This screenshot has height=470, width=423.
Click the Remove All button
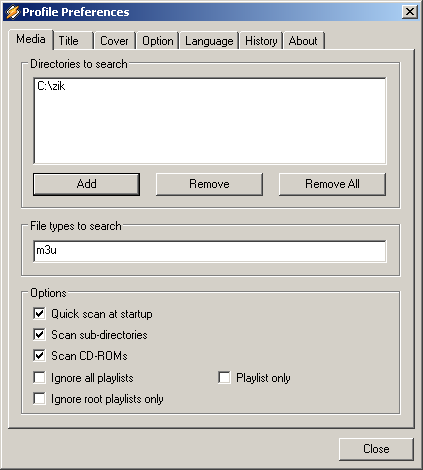[x=332, y=184]
